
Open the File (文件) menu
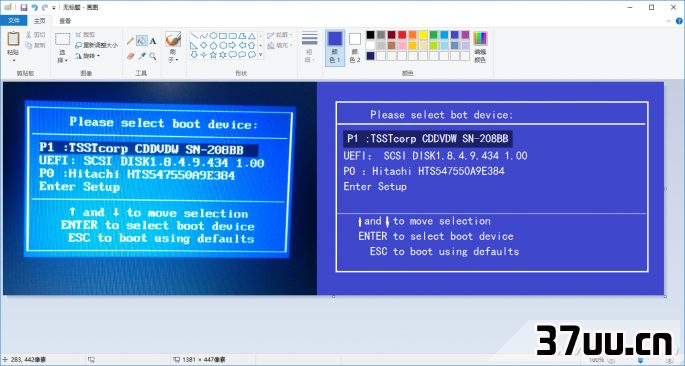[14, 21]
